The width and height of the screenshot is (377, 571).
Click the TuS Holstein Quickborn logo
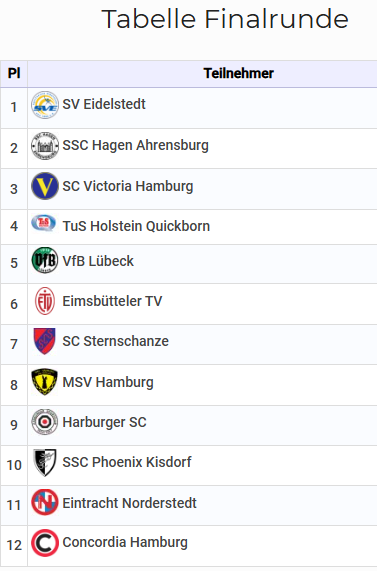point(44,223)
